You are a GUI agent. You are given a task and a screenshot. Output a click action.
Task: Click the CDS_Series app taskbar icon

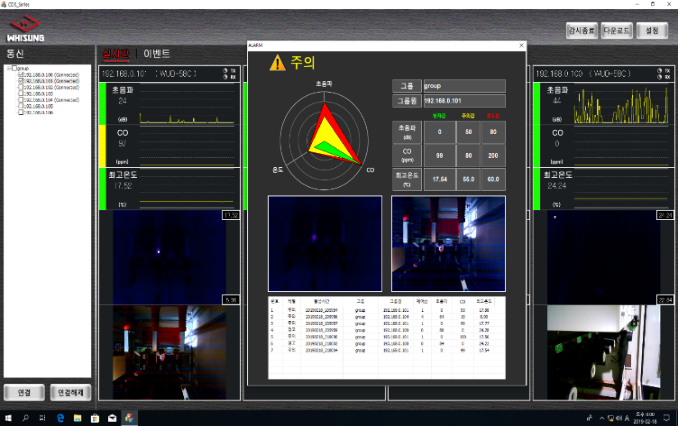pyautogui.click(x=130, y=417)
